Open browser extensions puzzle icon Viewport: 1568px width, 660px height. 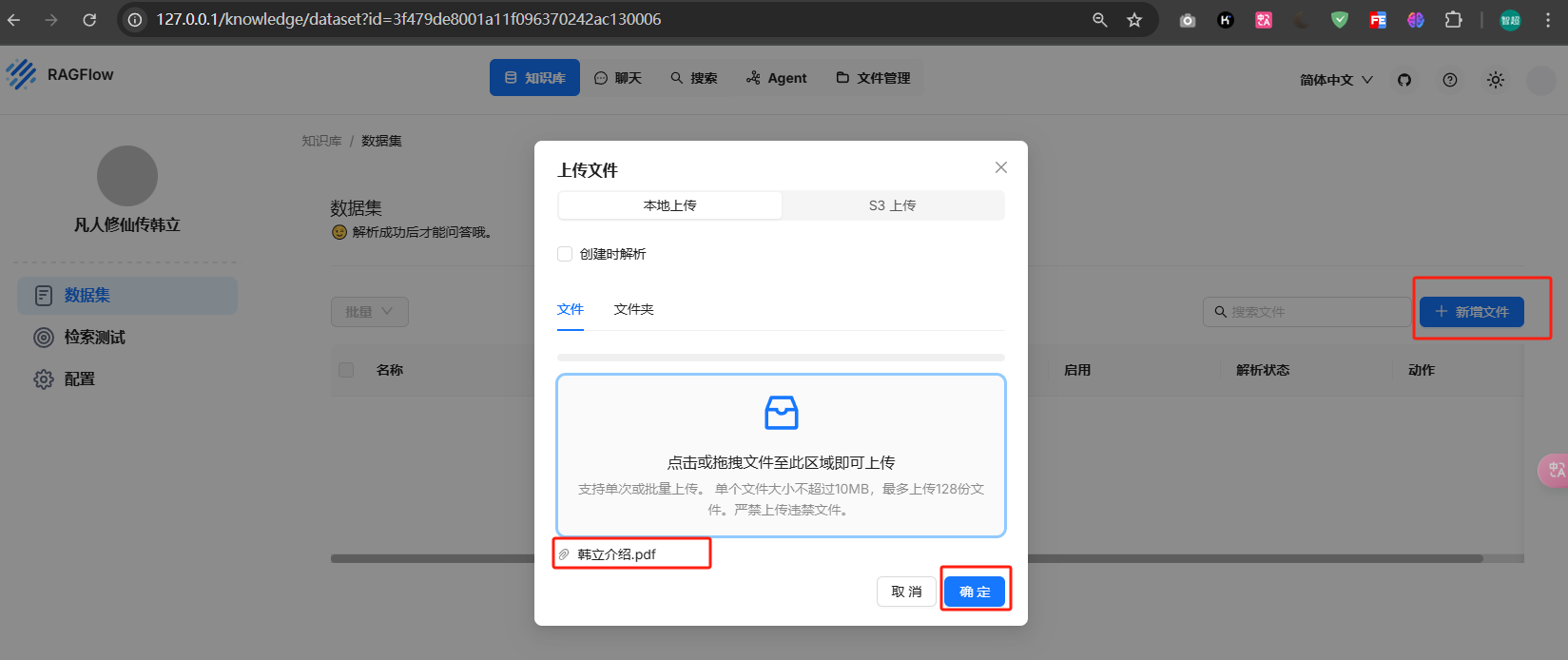pyautogui.click(x=1453, y=19)
